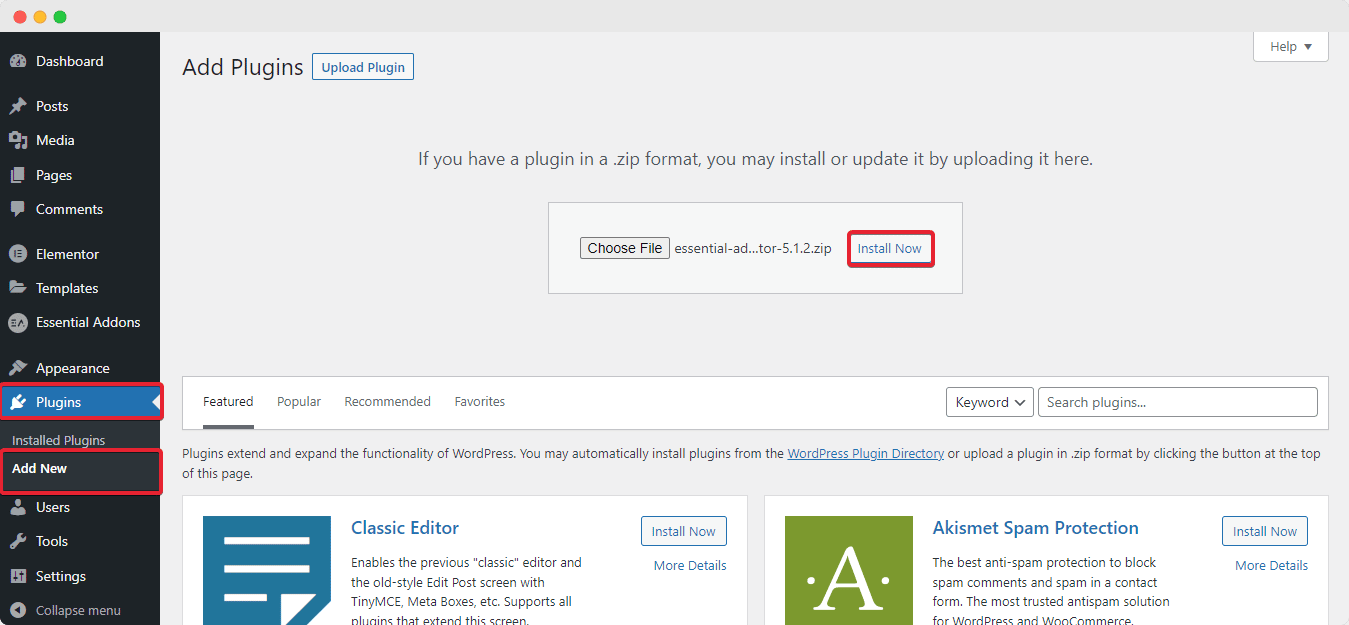The height and width of the screenshot is (625, 1349).
Task: Open the Comments section icon
Action: [x=20, y=209]
